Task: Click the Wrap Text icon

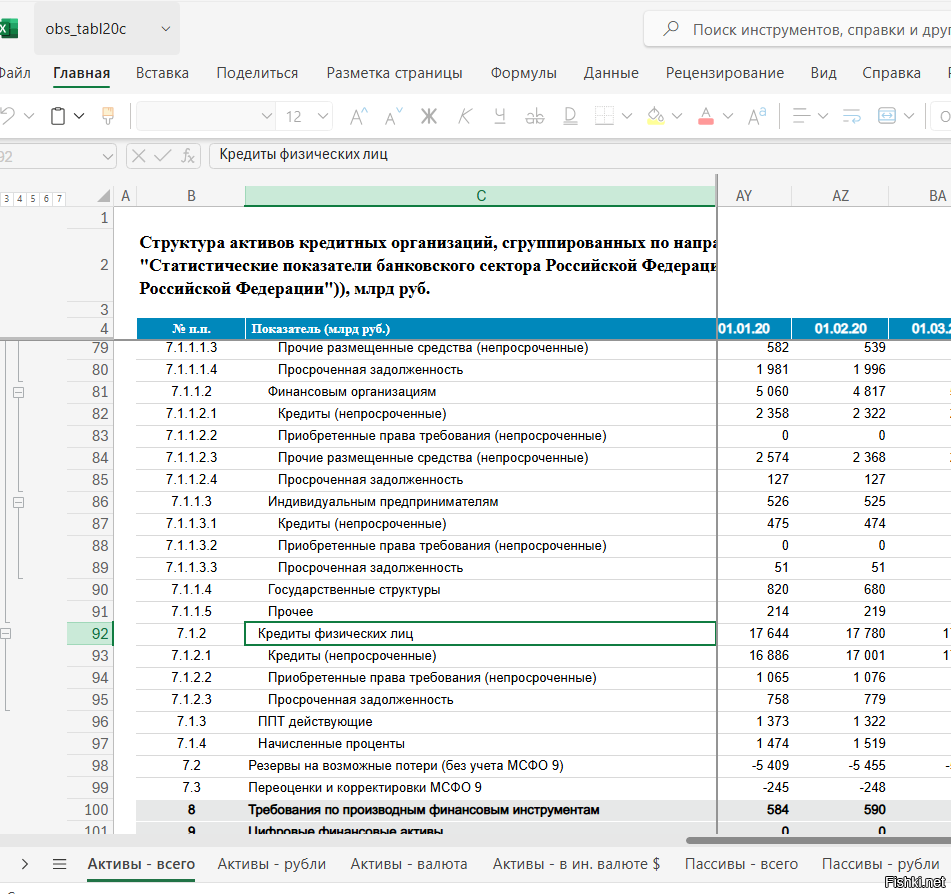Action: click(851, 116)
